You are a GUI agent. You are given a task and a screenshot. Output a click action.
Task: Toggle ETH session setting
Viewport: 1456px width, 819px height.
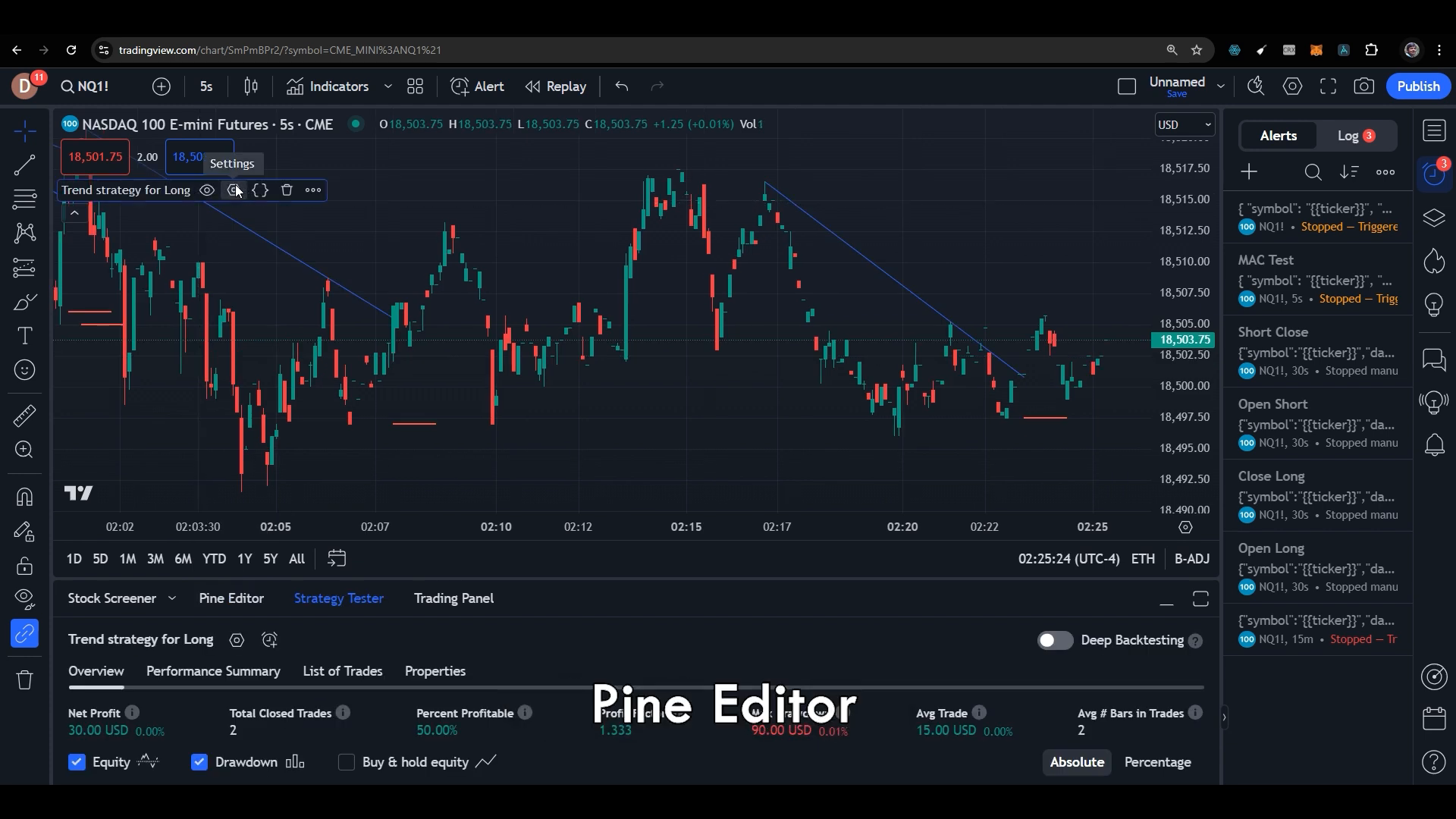pyautogui.click(x=1143, y=559)
